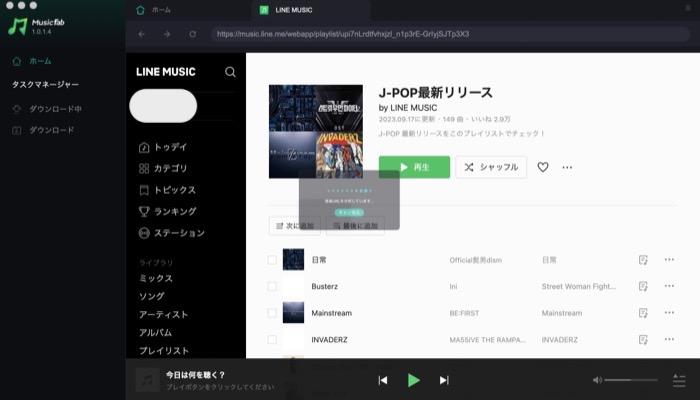Check the 日常 song checkbox

(x=272, y=260)
